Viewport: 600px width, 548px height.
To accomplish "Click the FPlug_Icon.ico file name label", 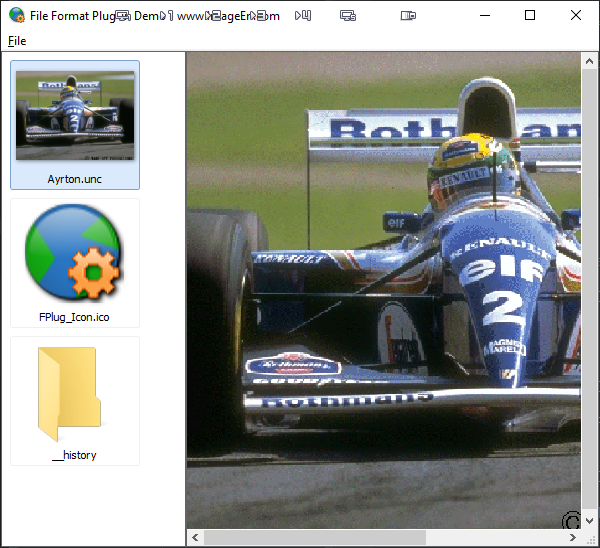I will [74, 317].
